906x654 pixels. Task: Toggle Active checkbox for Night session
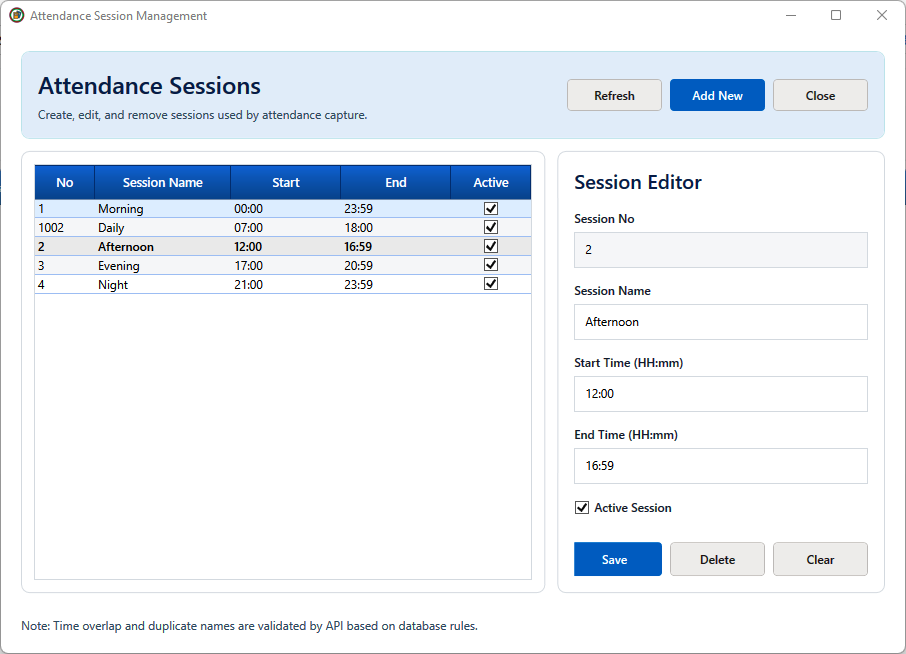(x=491, y=284)
